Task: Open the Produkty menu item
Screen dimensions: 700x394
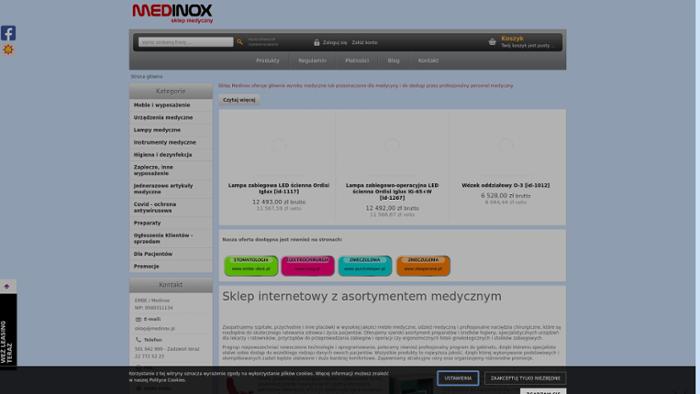Action: [x=267, y=61]
